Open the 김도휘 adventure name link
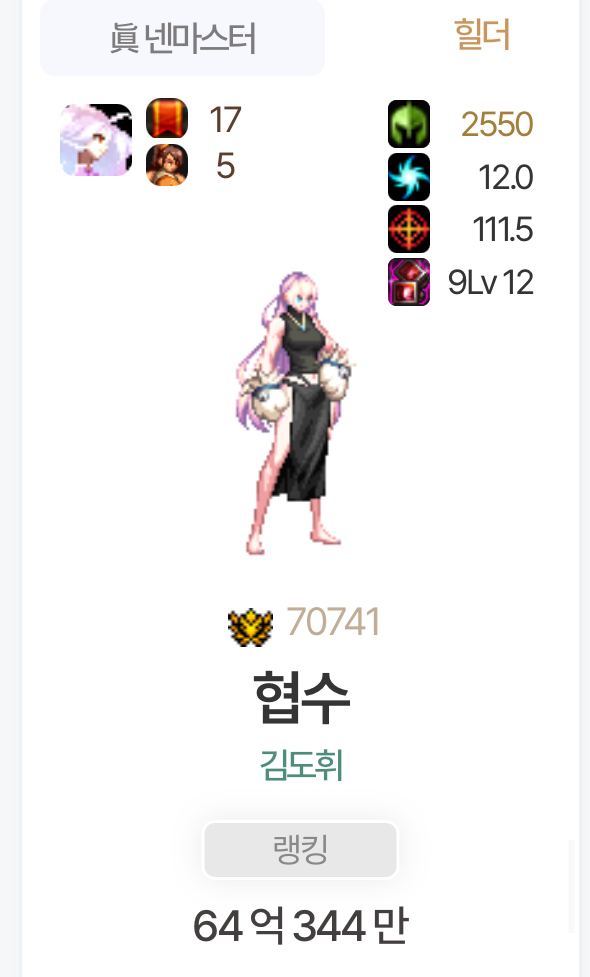 [302, 765]
